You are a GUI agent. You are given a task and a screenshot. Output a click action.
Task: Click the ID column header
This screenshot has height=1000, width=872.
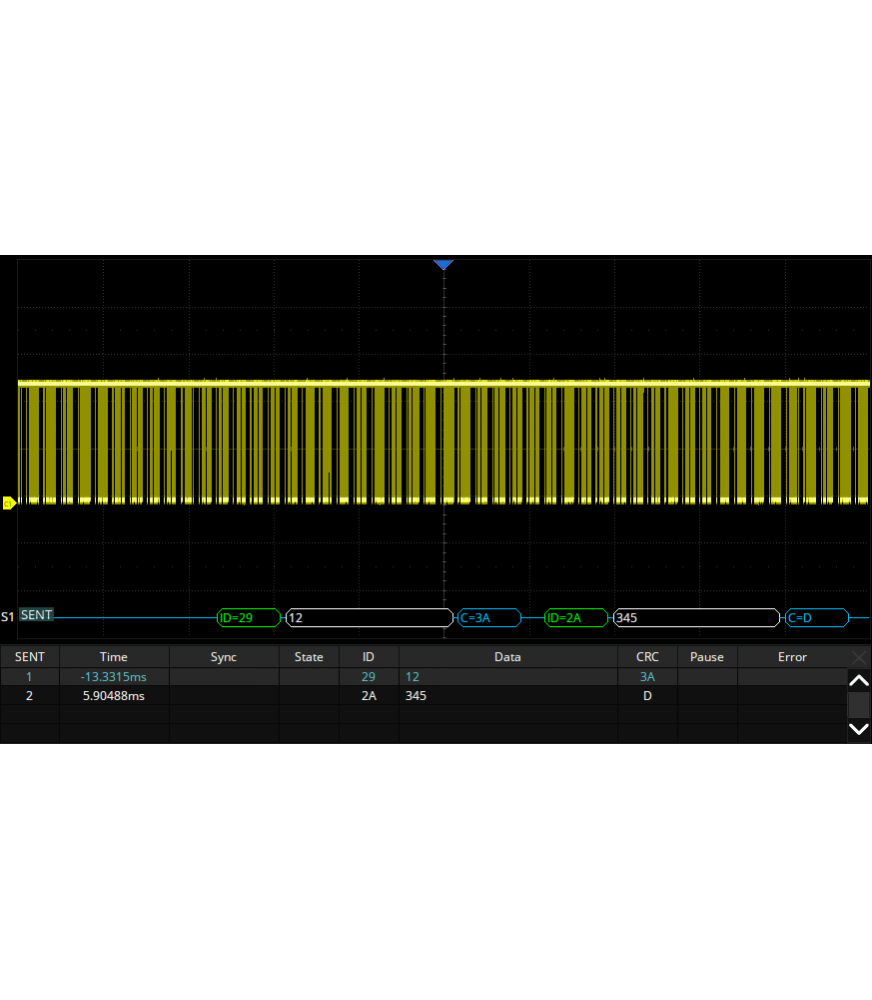pyautogui.click(x=369, y=657)
